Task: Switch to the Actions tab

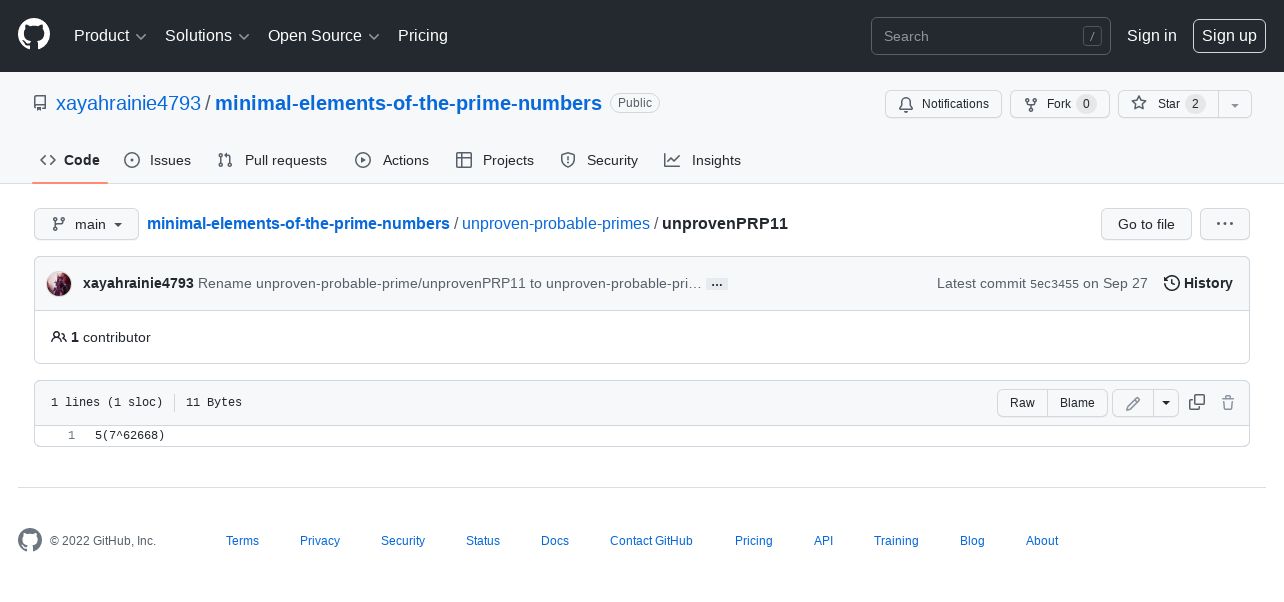Action: click(x=392, y=160)
